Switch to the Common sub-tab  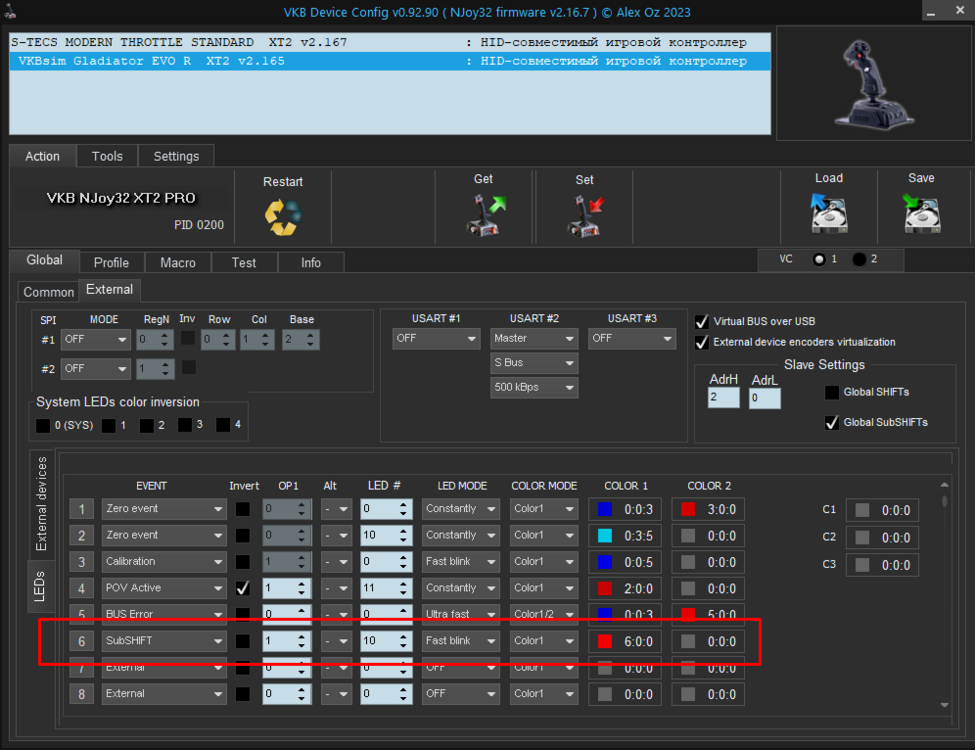click(x=49, y=292)
